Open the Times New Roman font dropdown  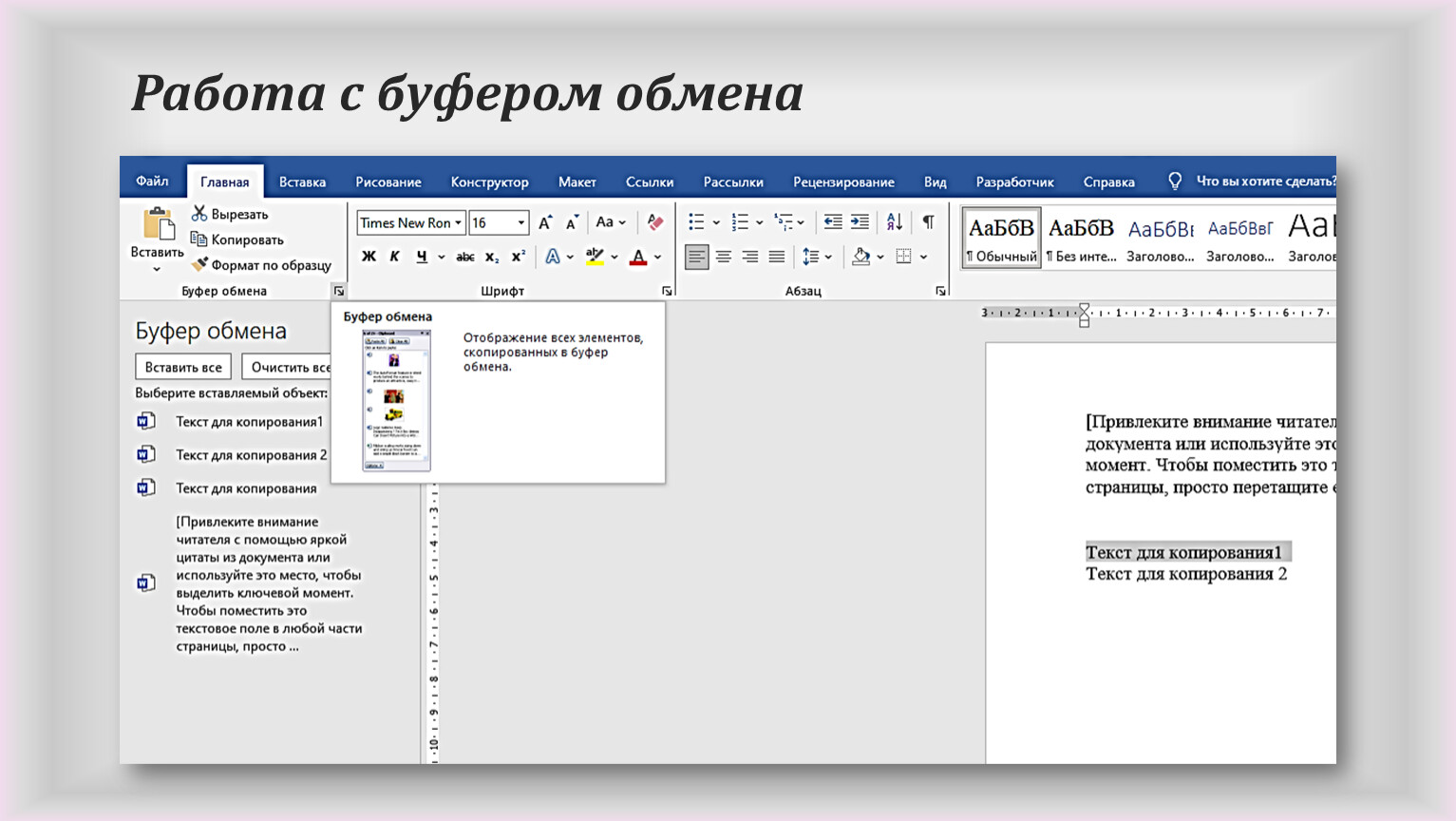[458, 223]
